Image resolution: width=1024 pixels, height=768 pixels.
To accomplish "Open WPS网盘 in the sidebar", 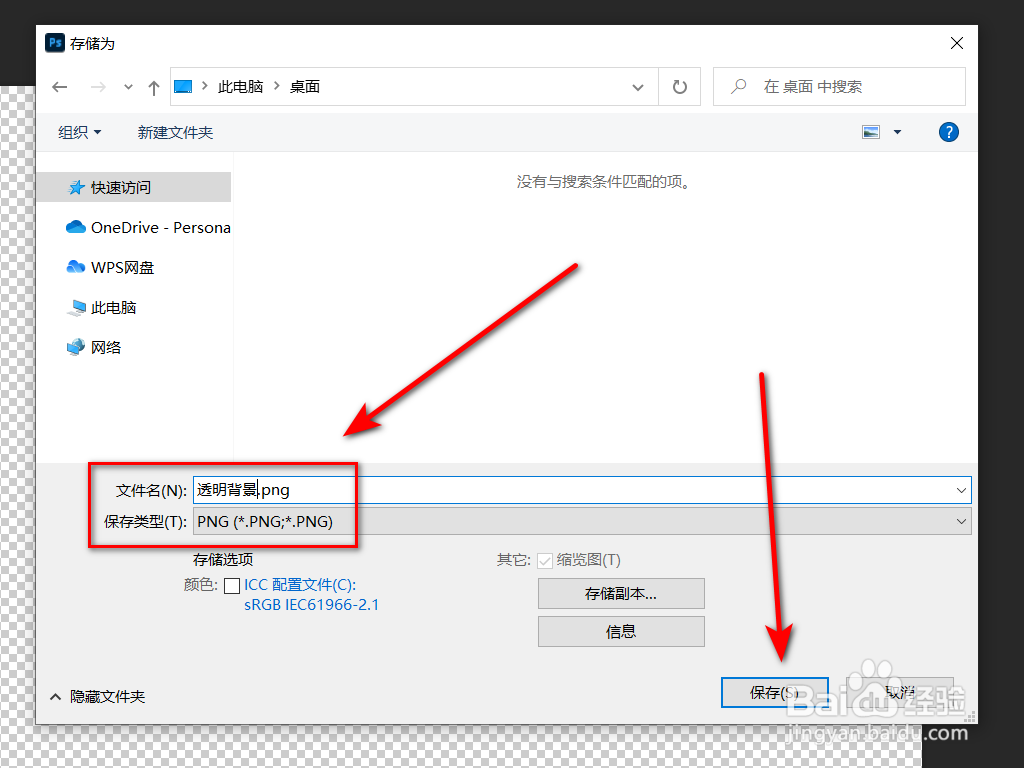I will point(110,268).
